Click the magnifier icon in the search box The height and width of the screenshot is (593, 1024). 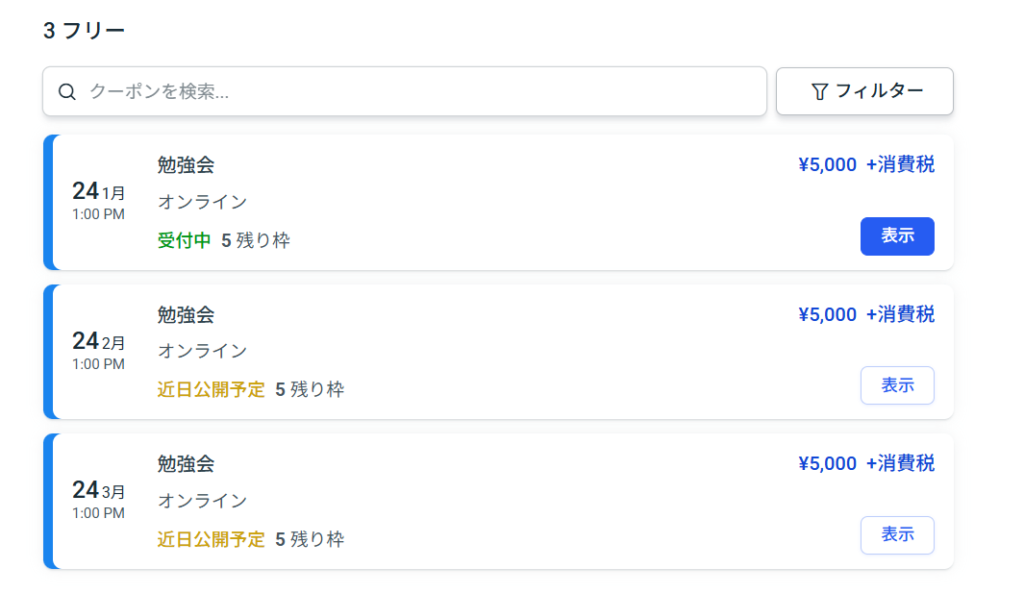(68, 92)
